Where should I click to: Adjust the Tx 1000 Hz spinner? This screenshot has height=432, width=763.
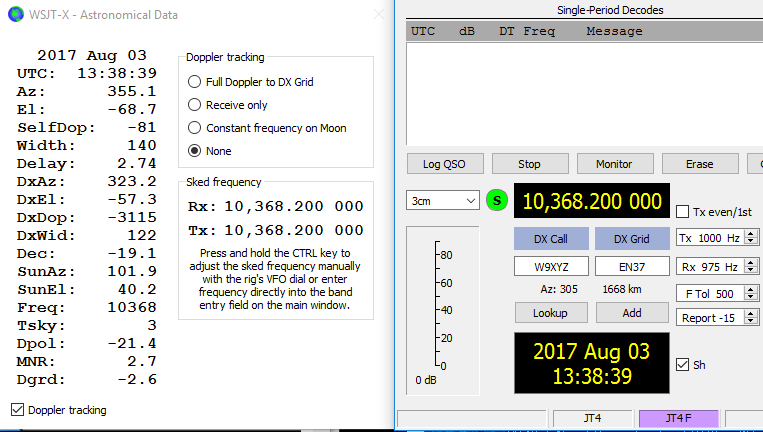click(x=751, y=238)
